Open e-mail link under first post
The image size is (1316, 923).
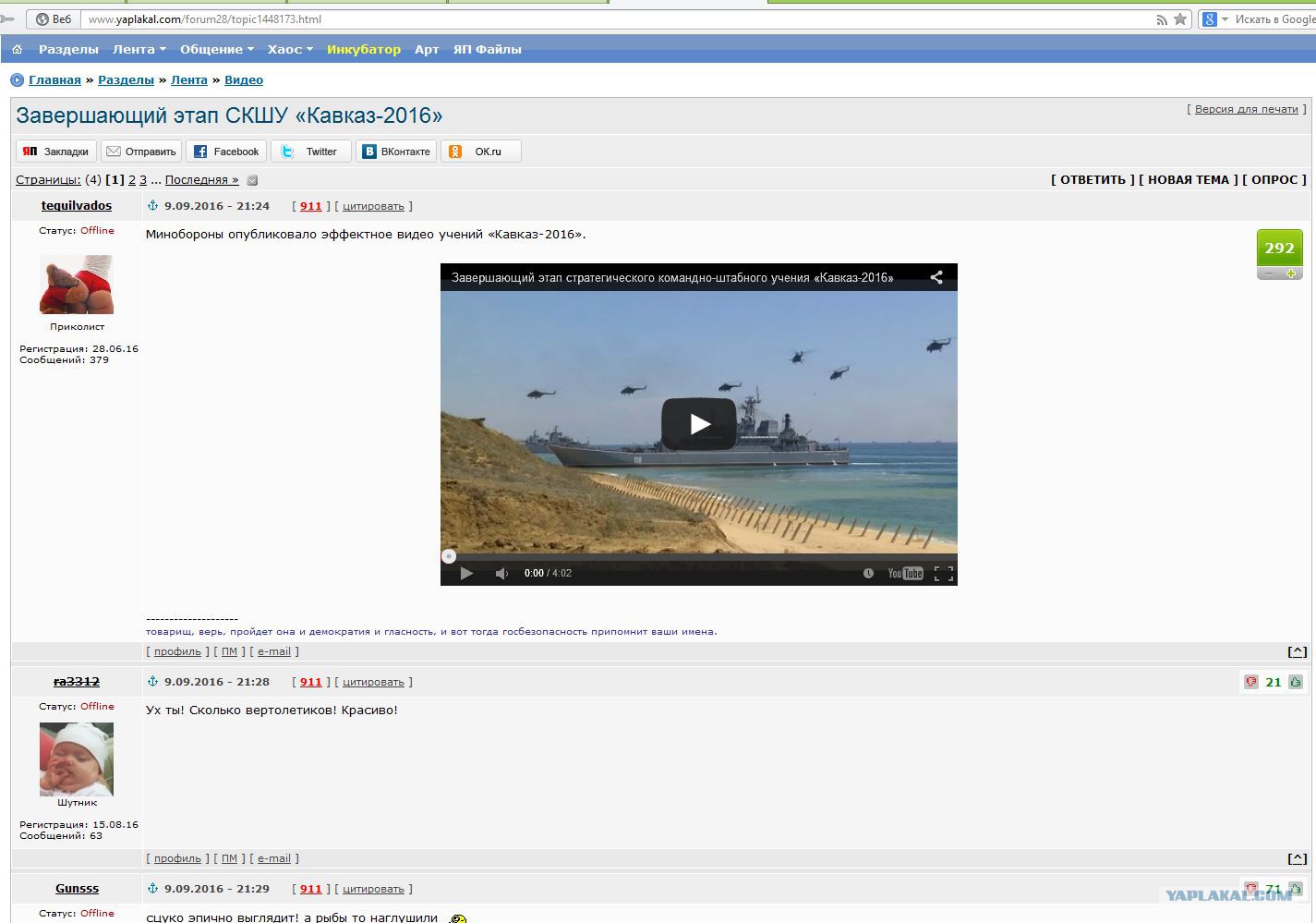[x=274, y=651]
